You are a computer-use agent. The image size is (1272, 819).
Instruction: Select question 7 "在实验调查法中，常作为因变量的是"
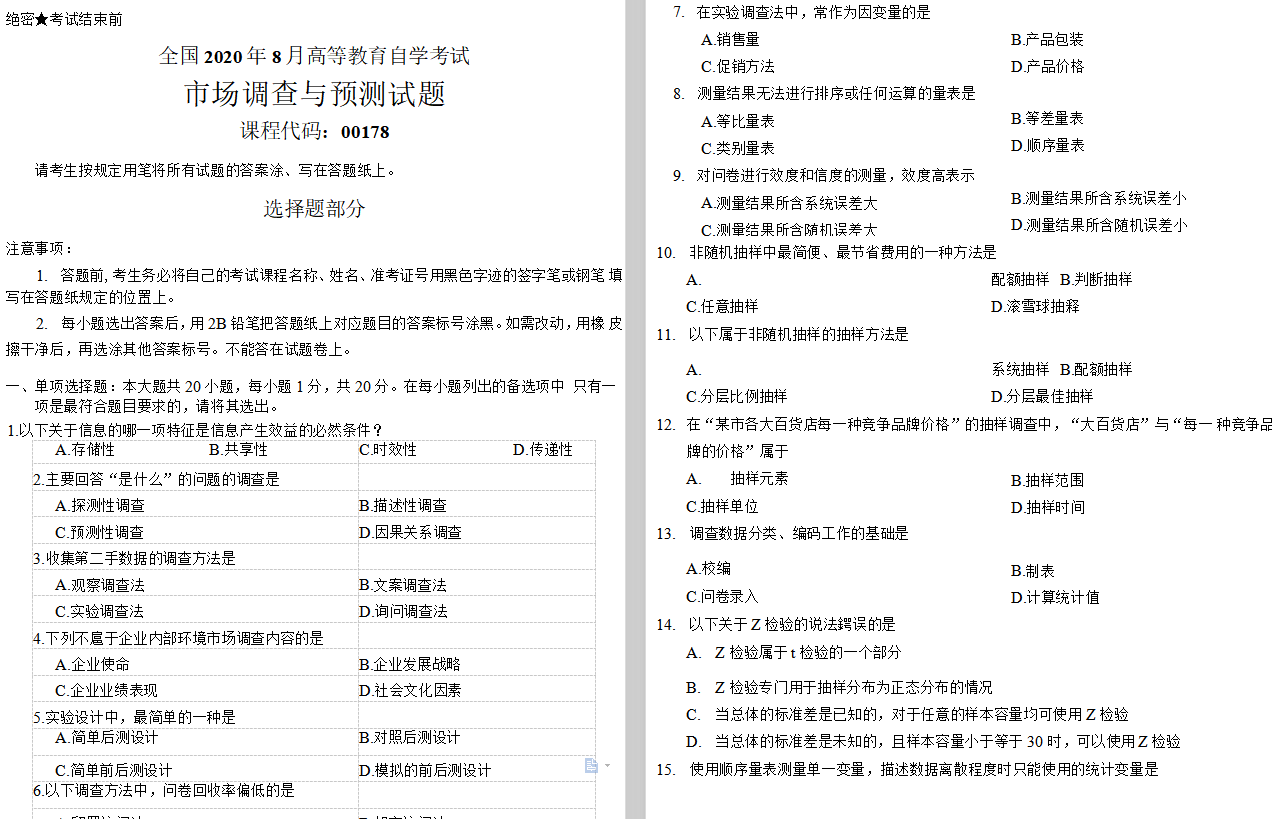tap(801, 13)
